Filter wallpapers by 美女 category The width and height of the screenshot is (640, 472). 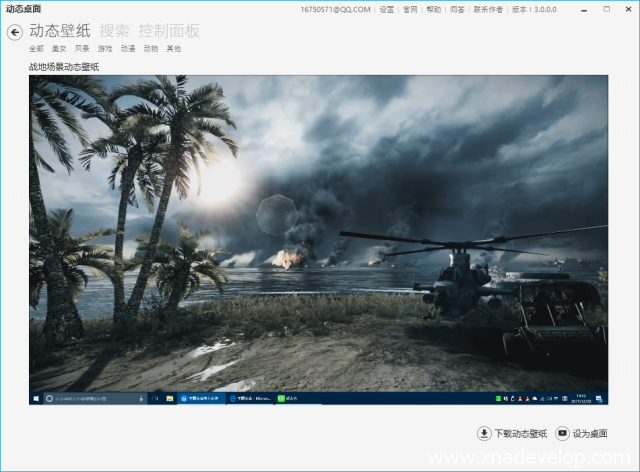[59, 48]
